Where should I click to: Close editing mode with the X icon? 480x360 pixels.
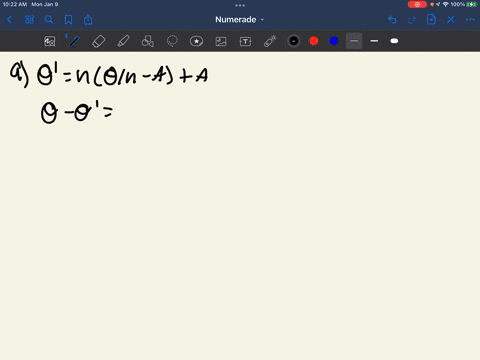pos(451,20)
